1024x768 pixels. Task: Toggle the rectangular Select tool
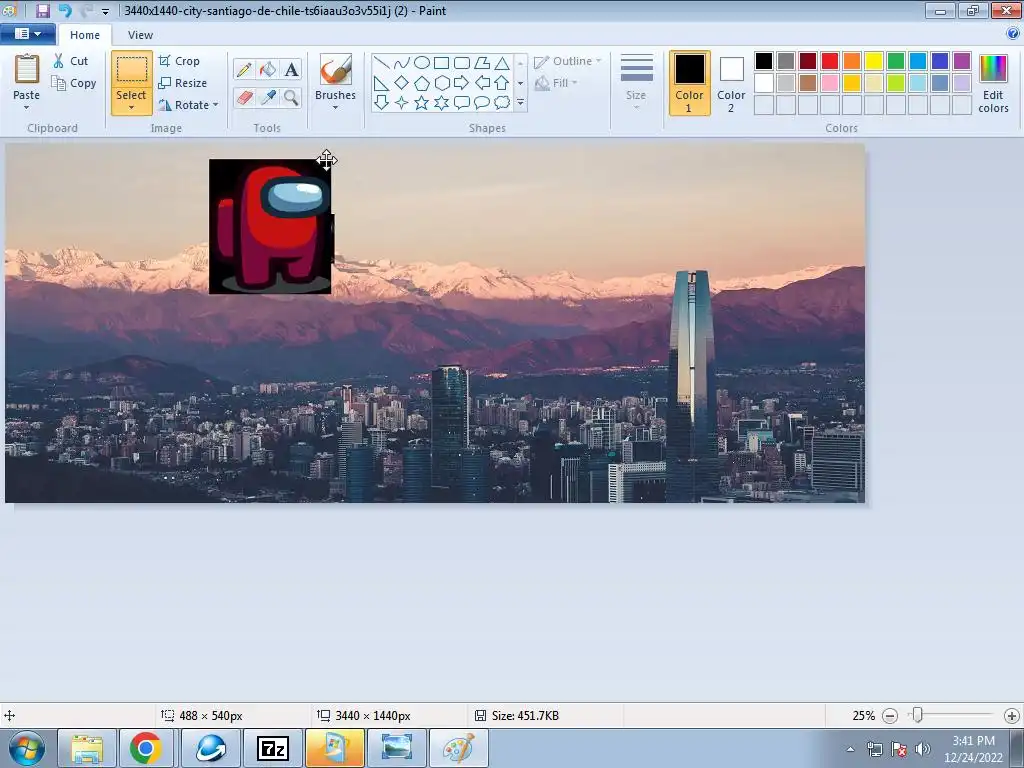(x=132, y=69)
